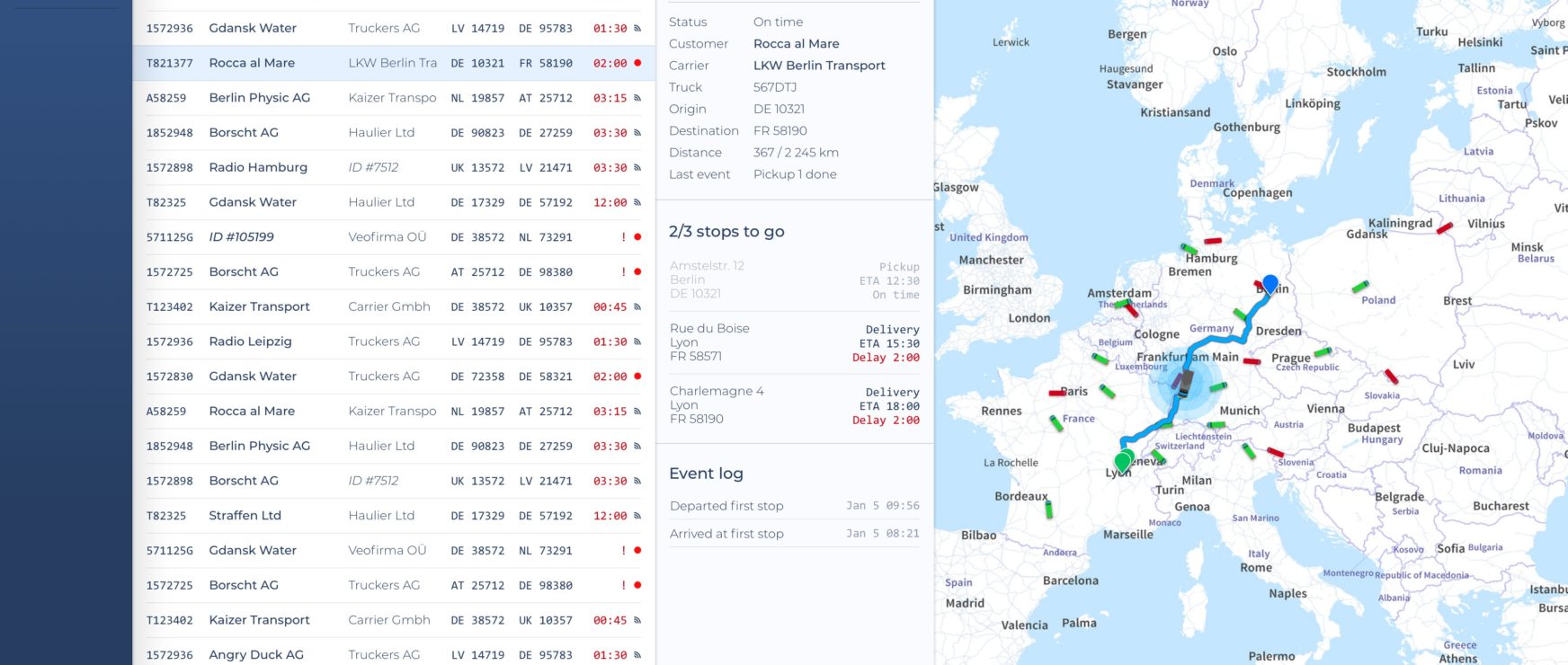
Task: Click the "Departed first stop" event log entry
Action: pyautogui.click(x=726, y=506)
